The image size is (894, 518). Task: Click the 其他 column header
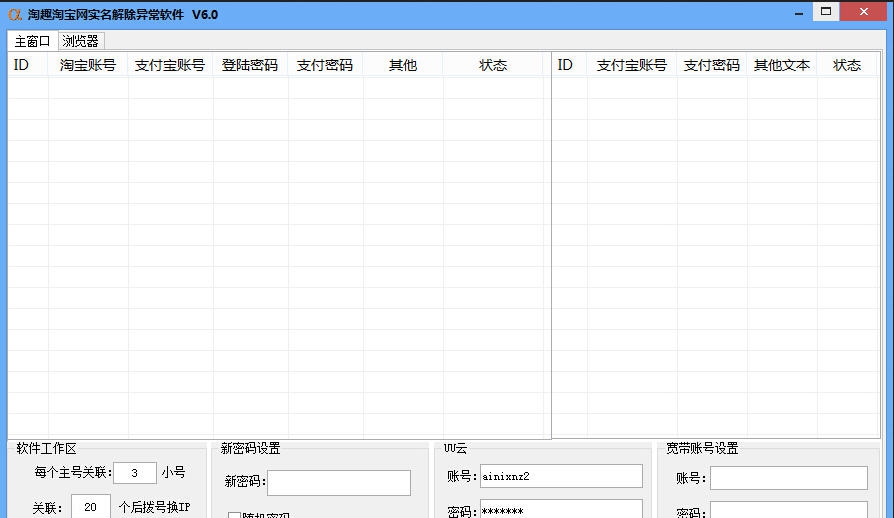tap(403, 65)
